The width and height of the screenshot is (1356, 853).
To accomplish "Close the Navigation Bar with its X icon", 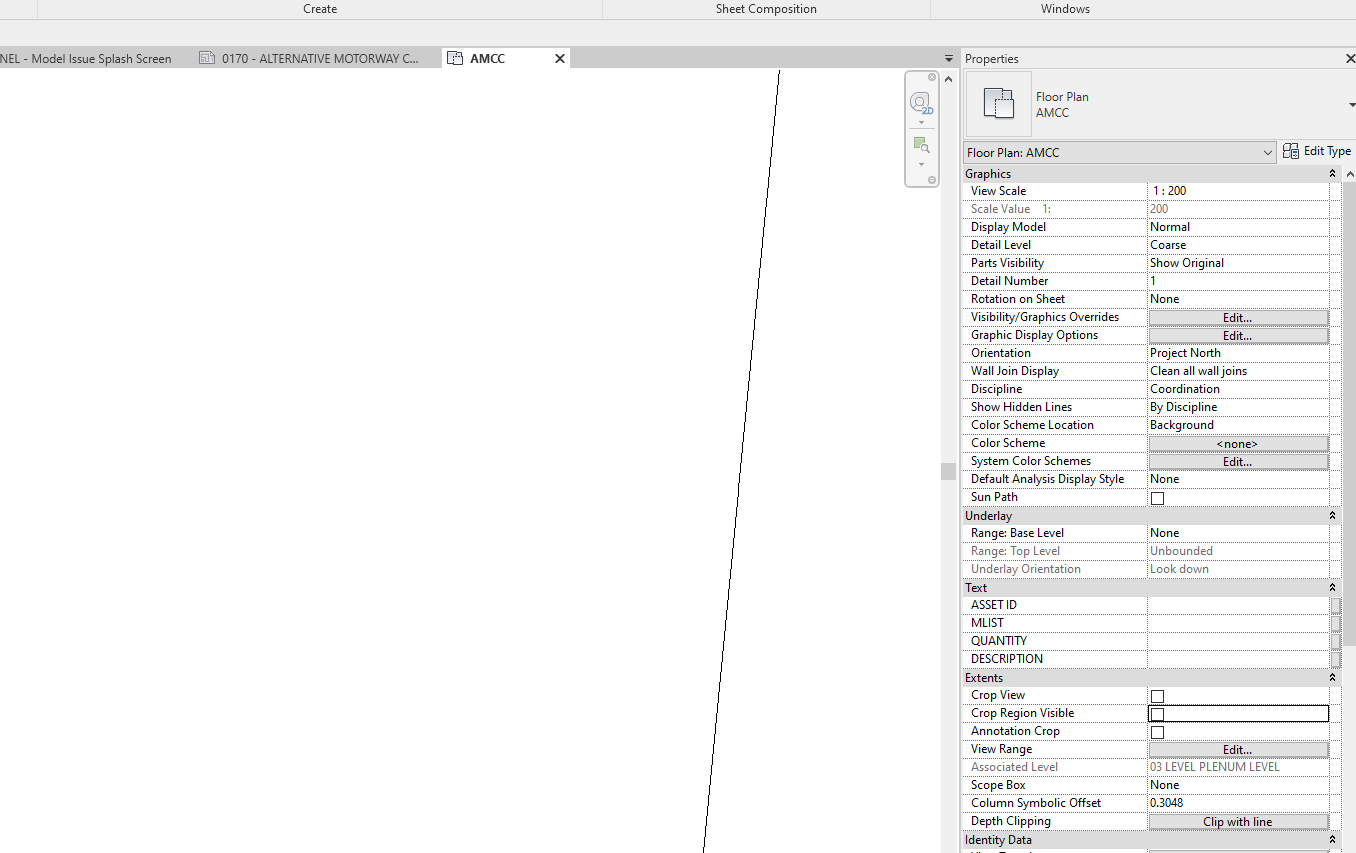I will 932,77.
